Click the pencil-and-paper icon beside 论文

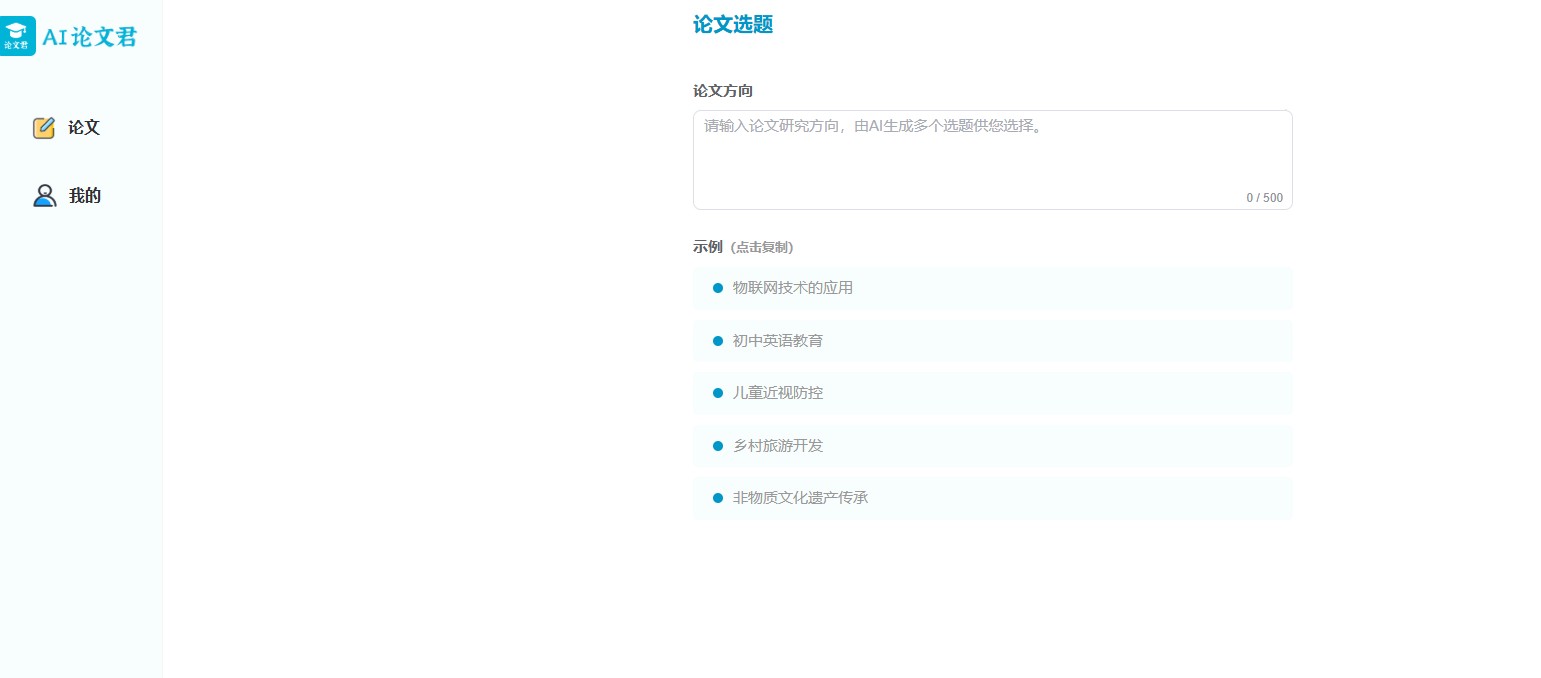pos(44,128)
